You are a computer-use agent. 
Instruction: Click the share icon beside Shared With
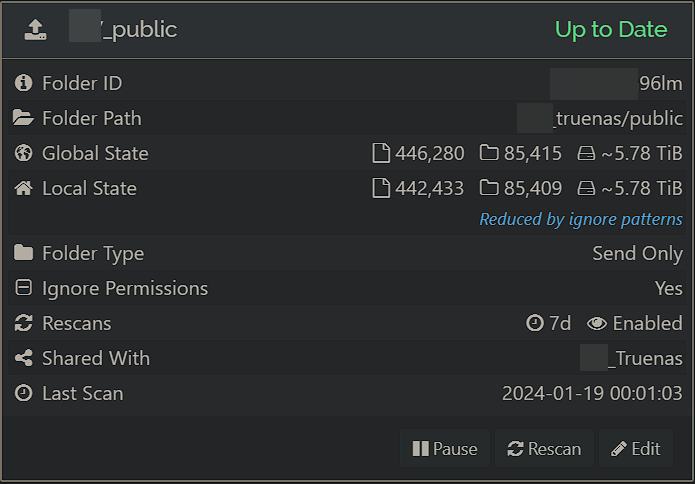[23, 358]
